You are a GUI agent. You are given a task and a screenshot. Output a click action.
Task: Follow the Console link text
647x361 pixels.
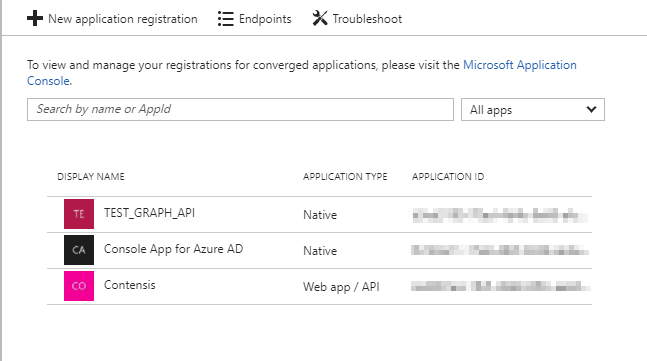[x=48, y=81]
